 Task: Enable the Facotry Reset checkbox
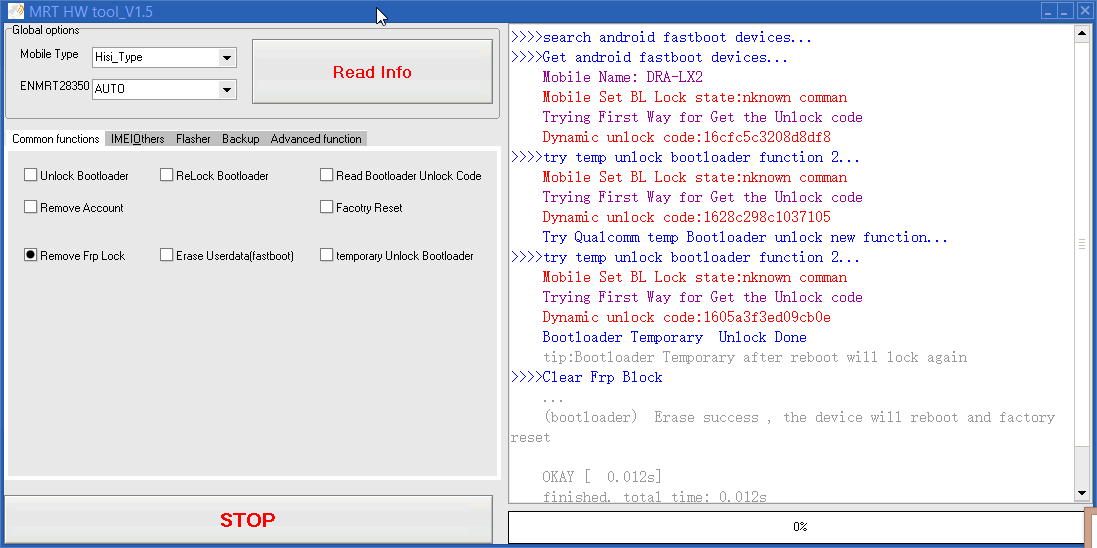pyautogui.click(x=326, y=207)
